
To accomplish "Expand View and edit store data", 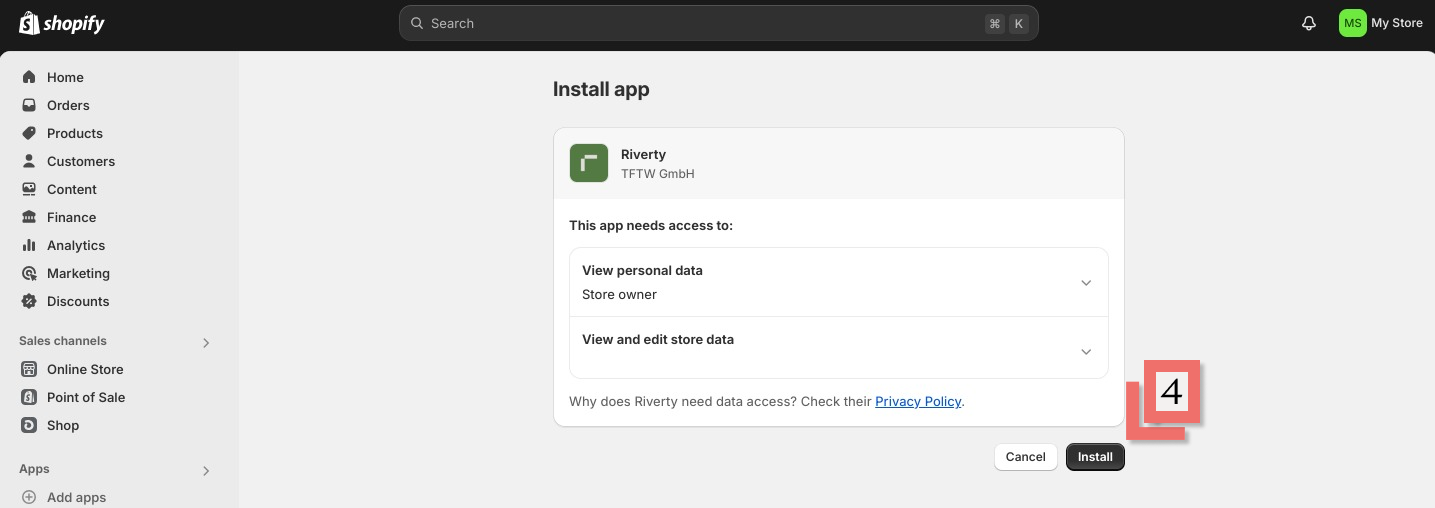I will tap(1086, 352).
